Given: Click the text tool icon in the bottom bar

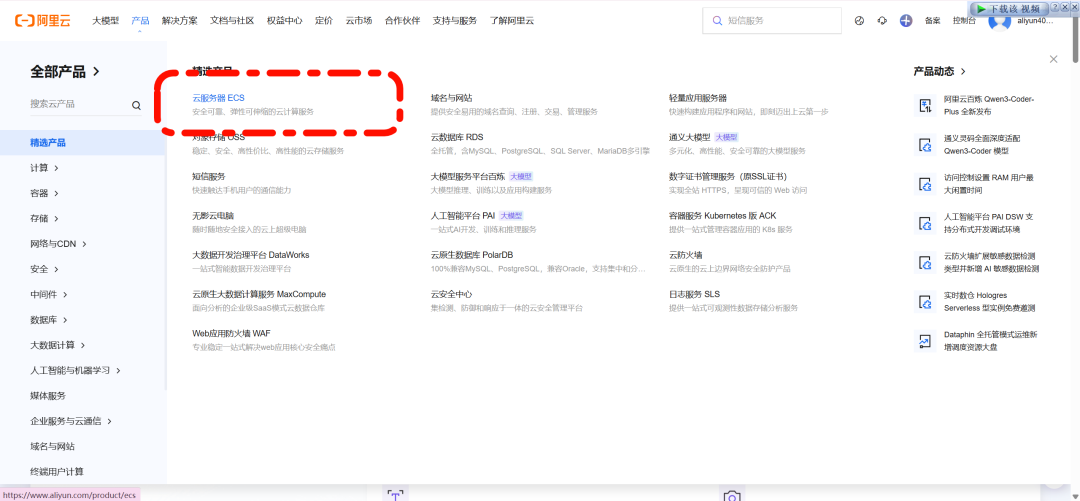Looking at the screenshot, I should point(395,494).
